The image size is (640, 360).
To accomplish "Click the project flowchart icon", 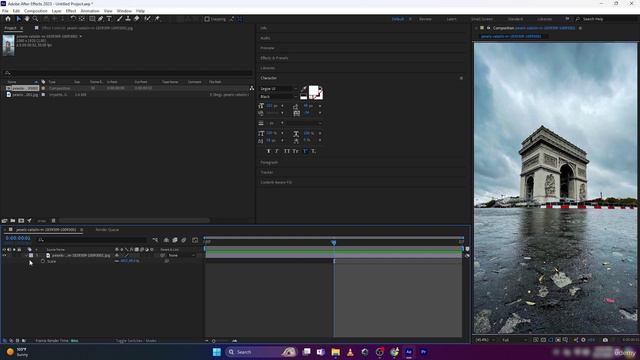I will tap(251, 88).
